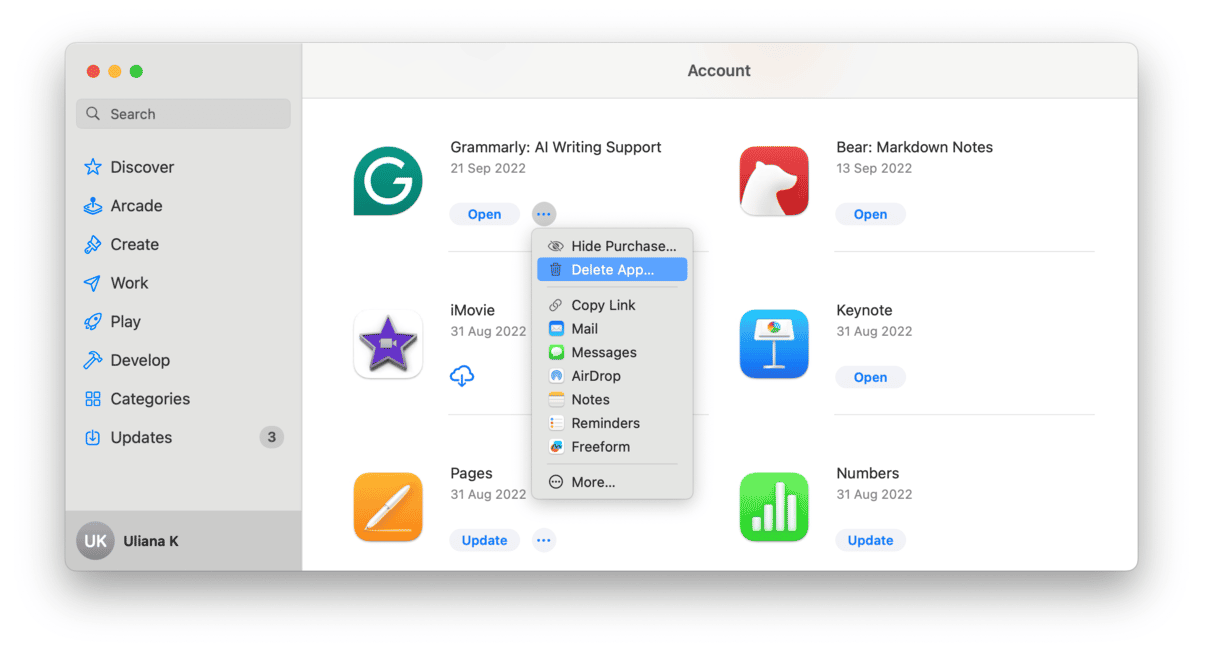This screenshot has width=1216, height=664.
Task: Select AirDrop in the context menu
Action: click(x=612, y=376)
